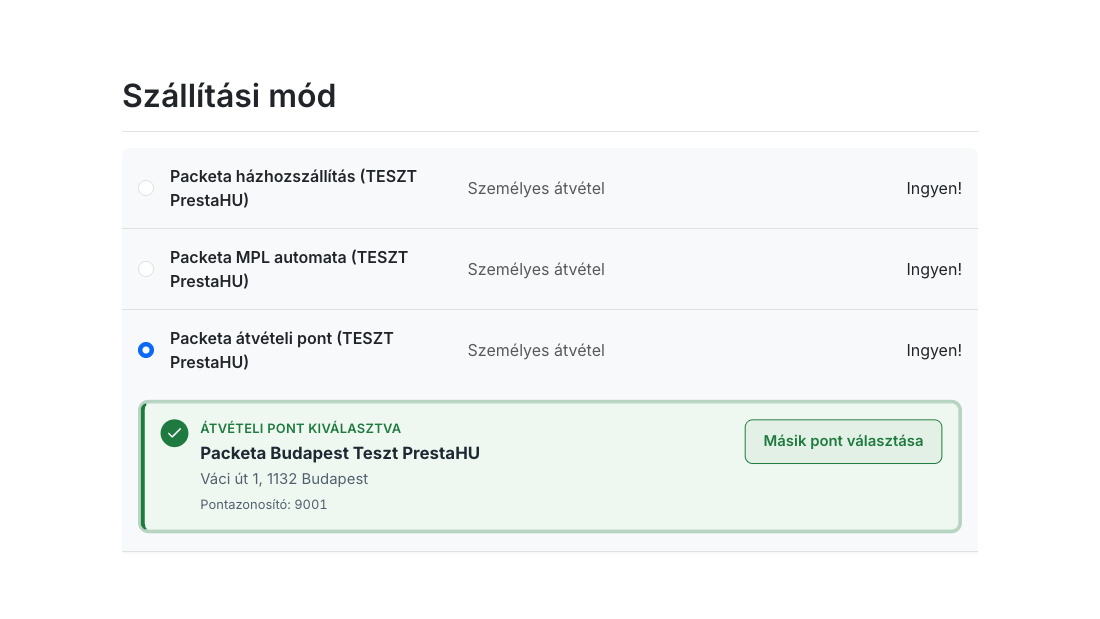Click the Ingyen! price for átvételi pont
Viewport: 1100px width, 619px height.
[x=934, y=350]
